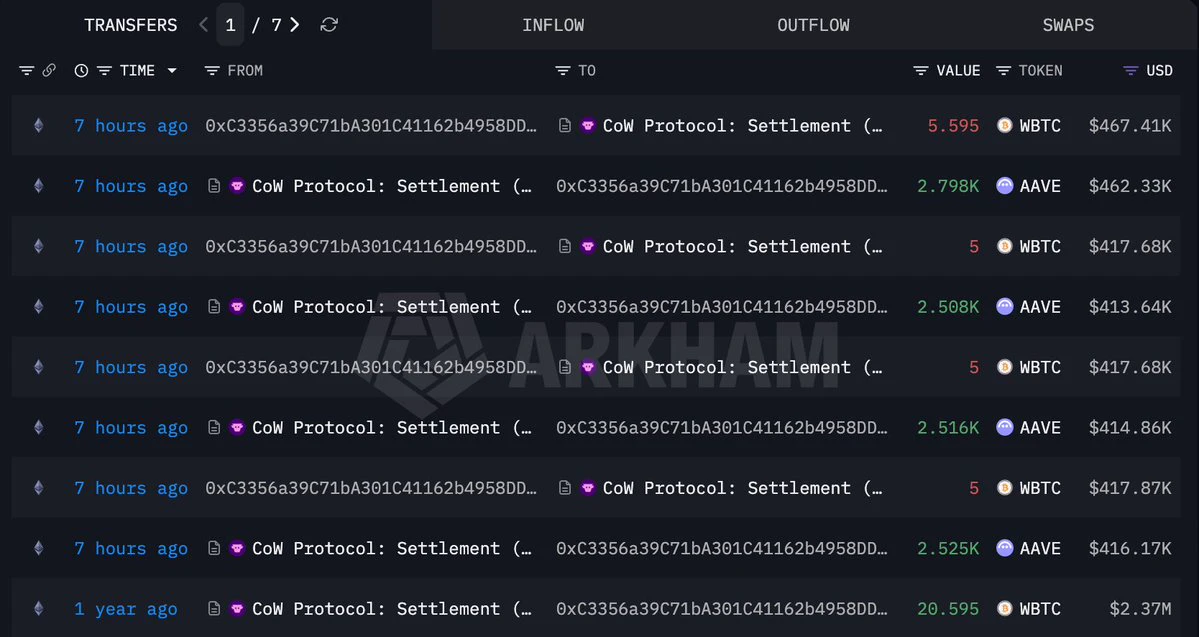Open the USD column filter

1130,70
